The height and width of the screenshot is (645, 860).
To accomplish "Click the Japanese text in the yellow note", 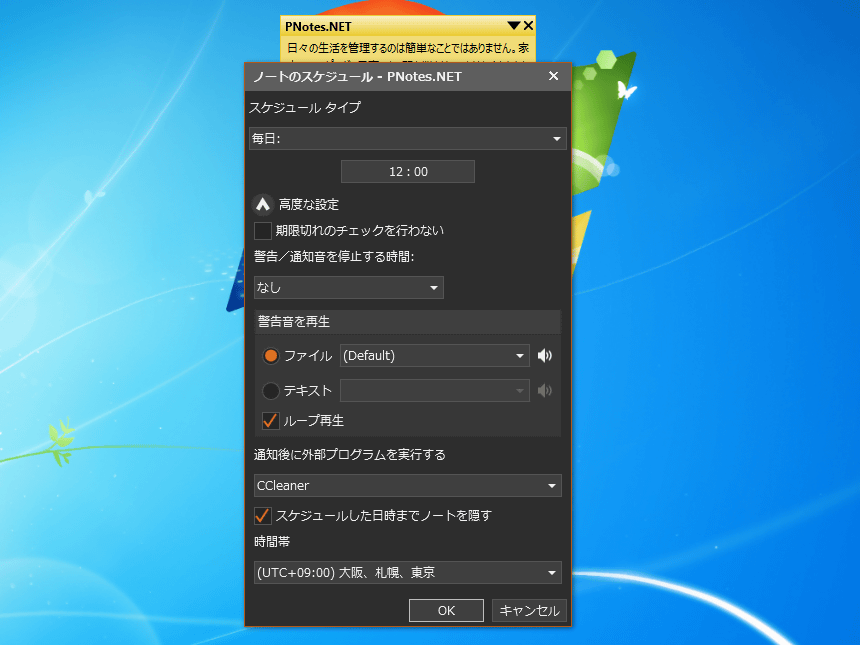I will coord(408,48).
